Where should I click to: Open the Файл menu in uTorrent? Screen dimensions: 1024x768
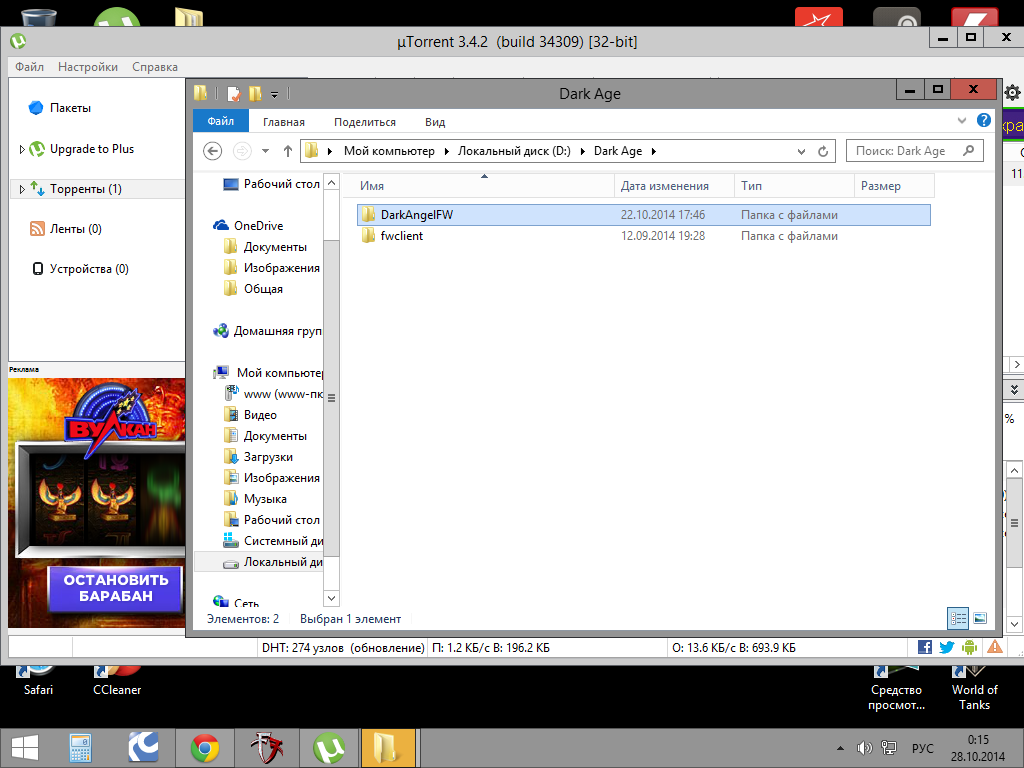29,67
